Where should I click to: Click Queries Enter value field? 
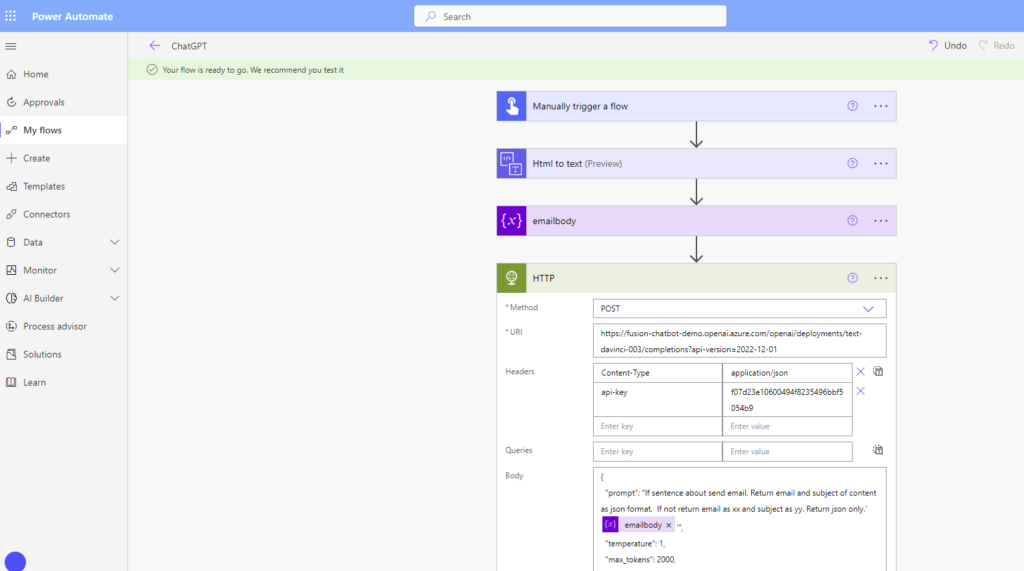point(787,451)
